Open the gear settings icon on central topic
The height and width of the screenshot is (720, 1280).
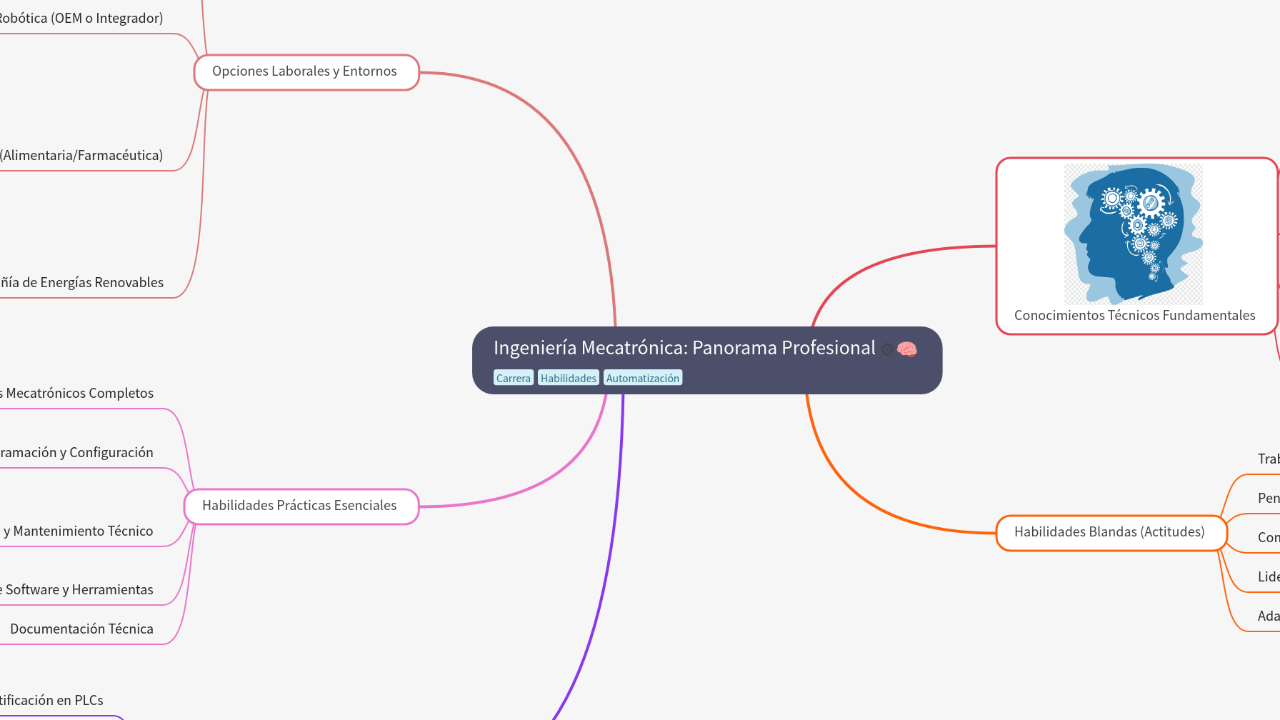coord(887,349)
